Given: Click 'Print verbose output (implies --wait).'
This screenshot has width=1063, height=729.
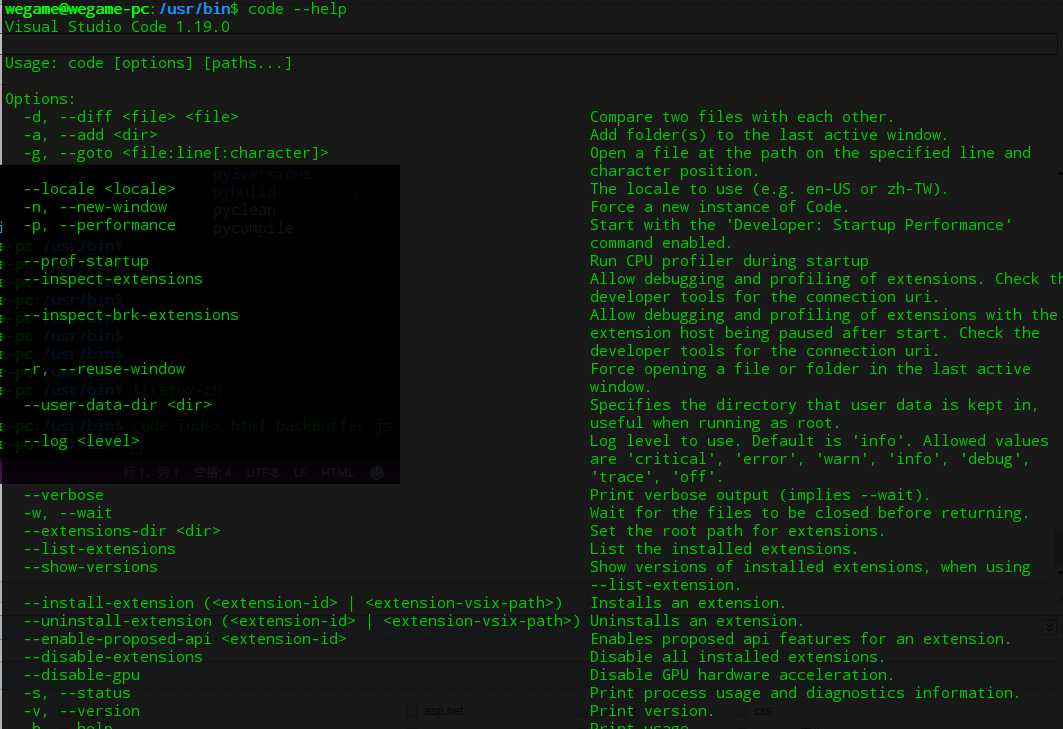Looking at the screenshot, I should point(760,495).
